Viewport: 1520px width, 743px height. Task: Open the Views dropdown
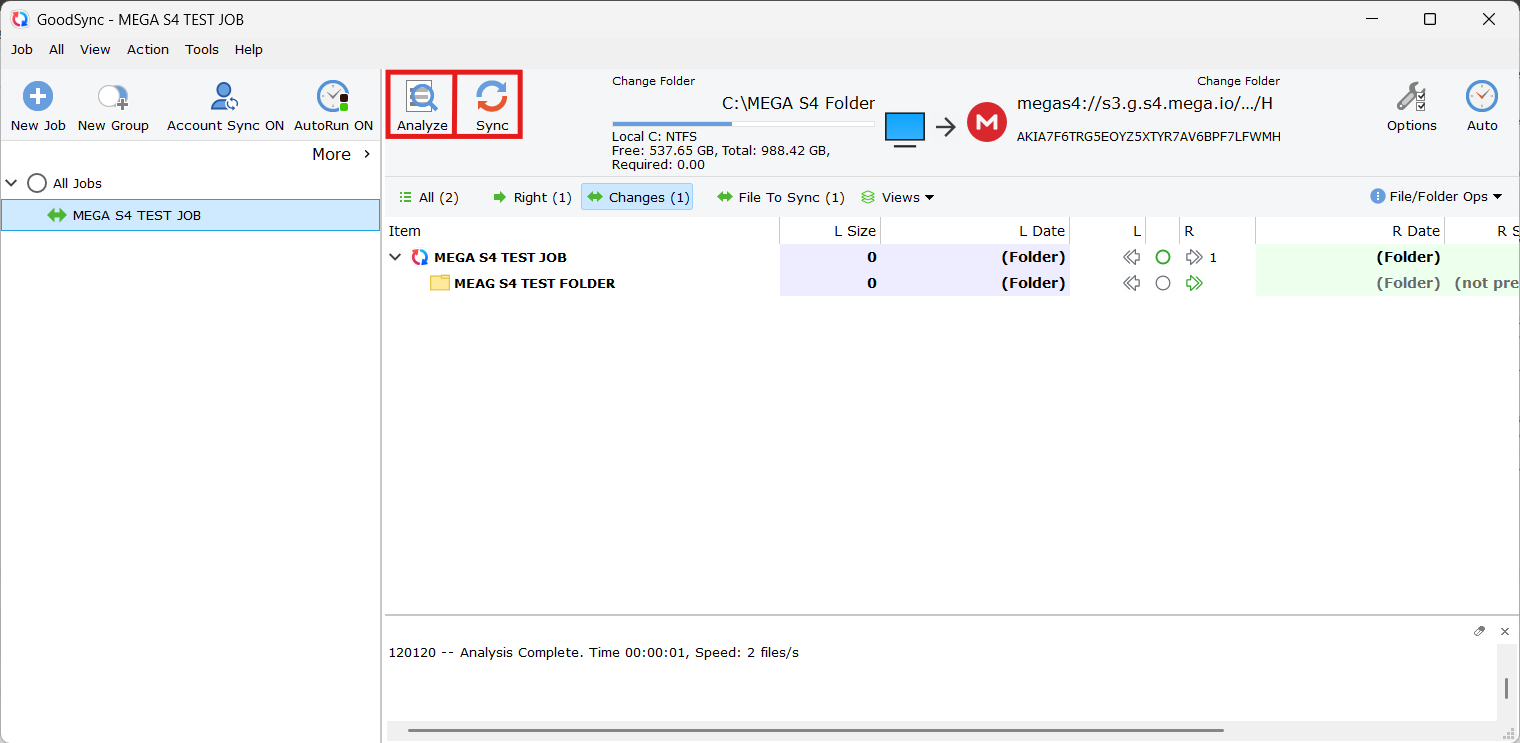point(897,197)
